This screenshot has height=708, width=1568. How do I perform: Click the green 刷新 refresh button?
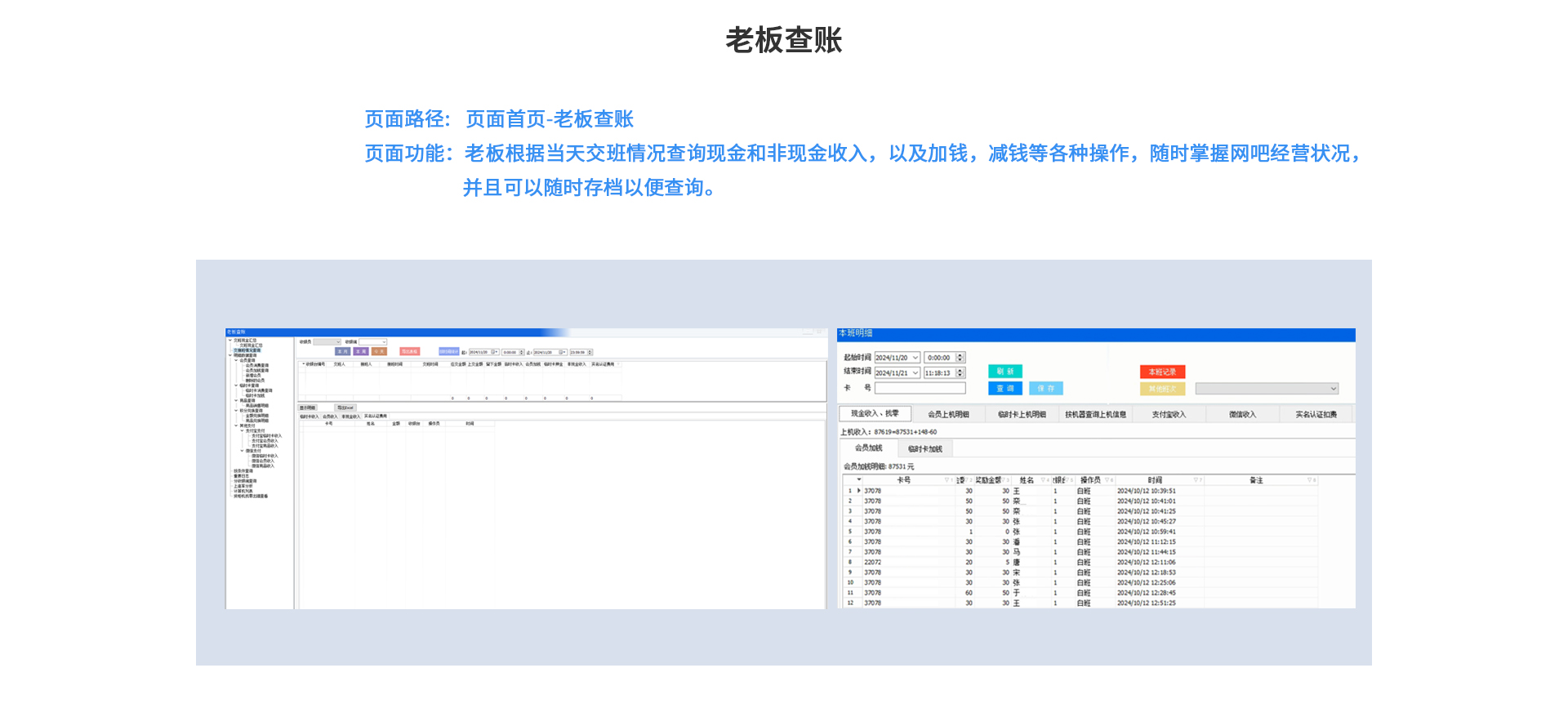[1004, 372]
